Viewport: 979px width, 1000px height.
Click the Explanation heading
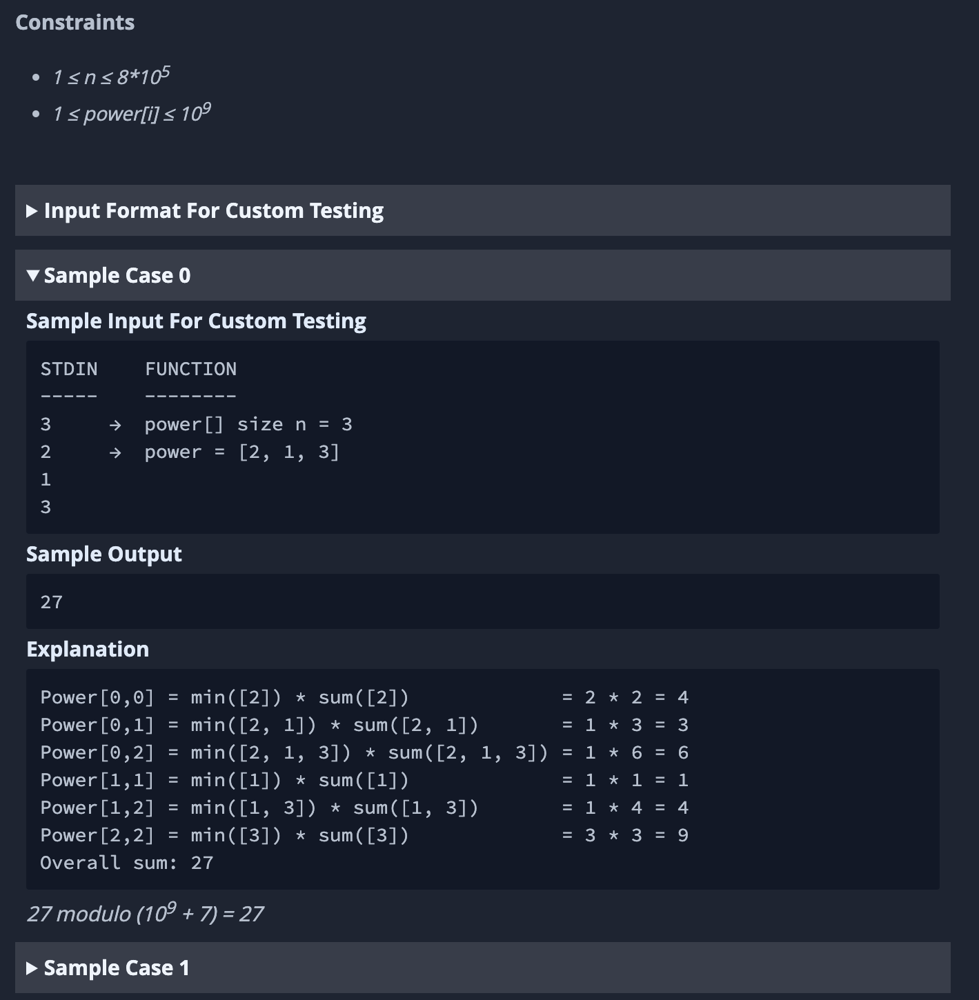87,649
